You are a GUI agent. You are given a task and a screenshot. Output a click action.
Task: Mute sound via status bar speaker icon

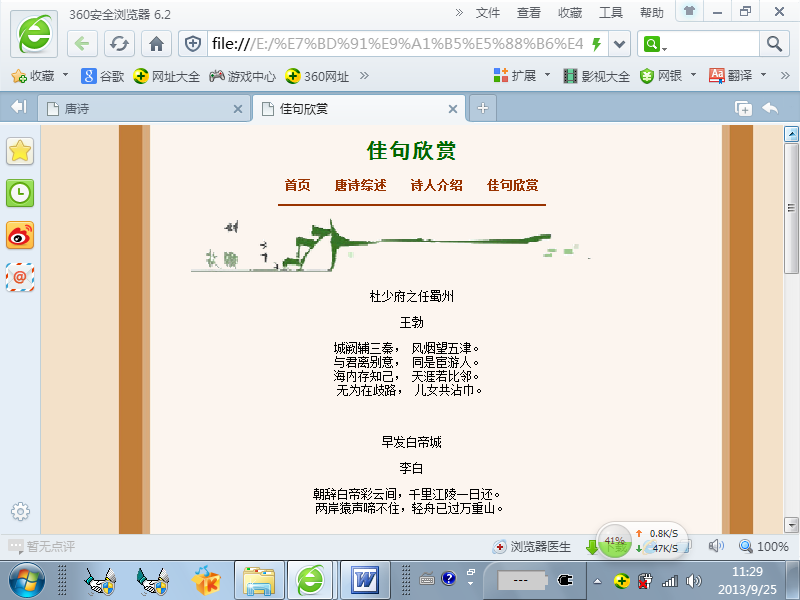(x=716, y=546)
